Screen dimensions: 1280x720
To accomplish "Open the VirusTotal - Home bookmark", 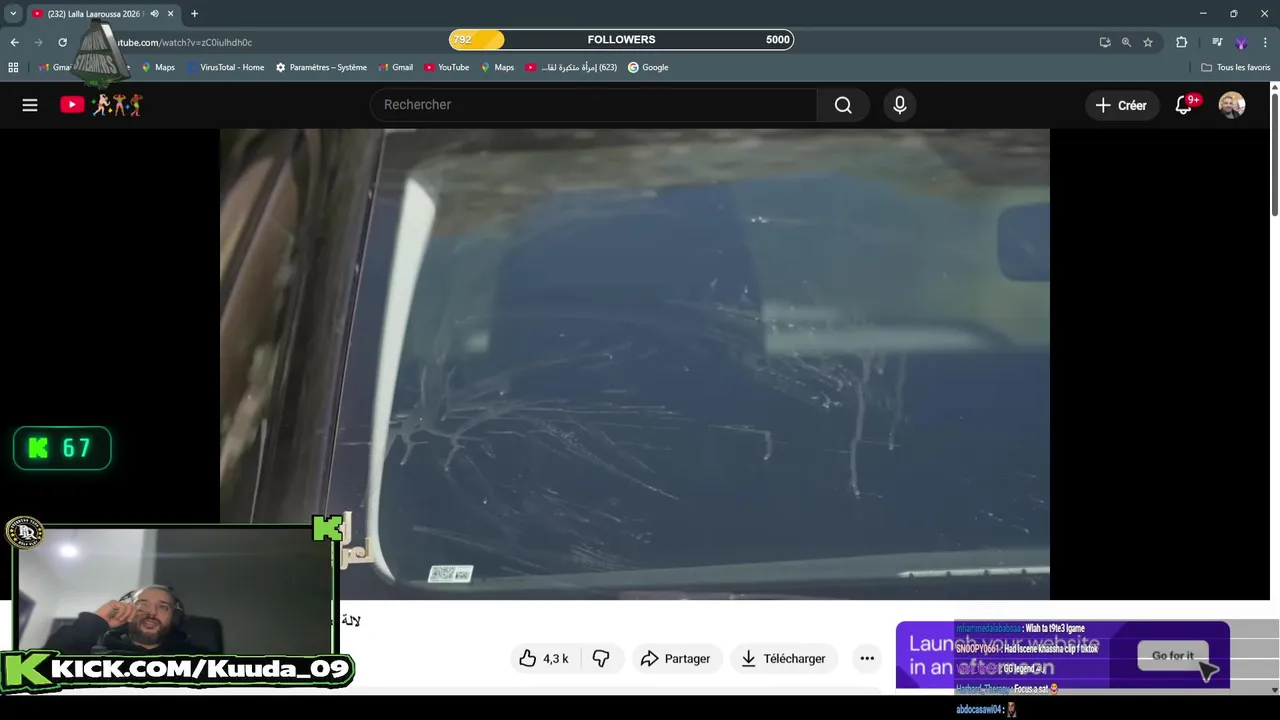I will click(x=225, y=67).
